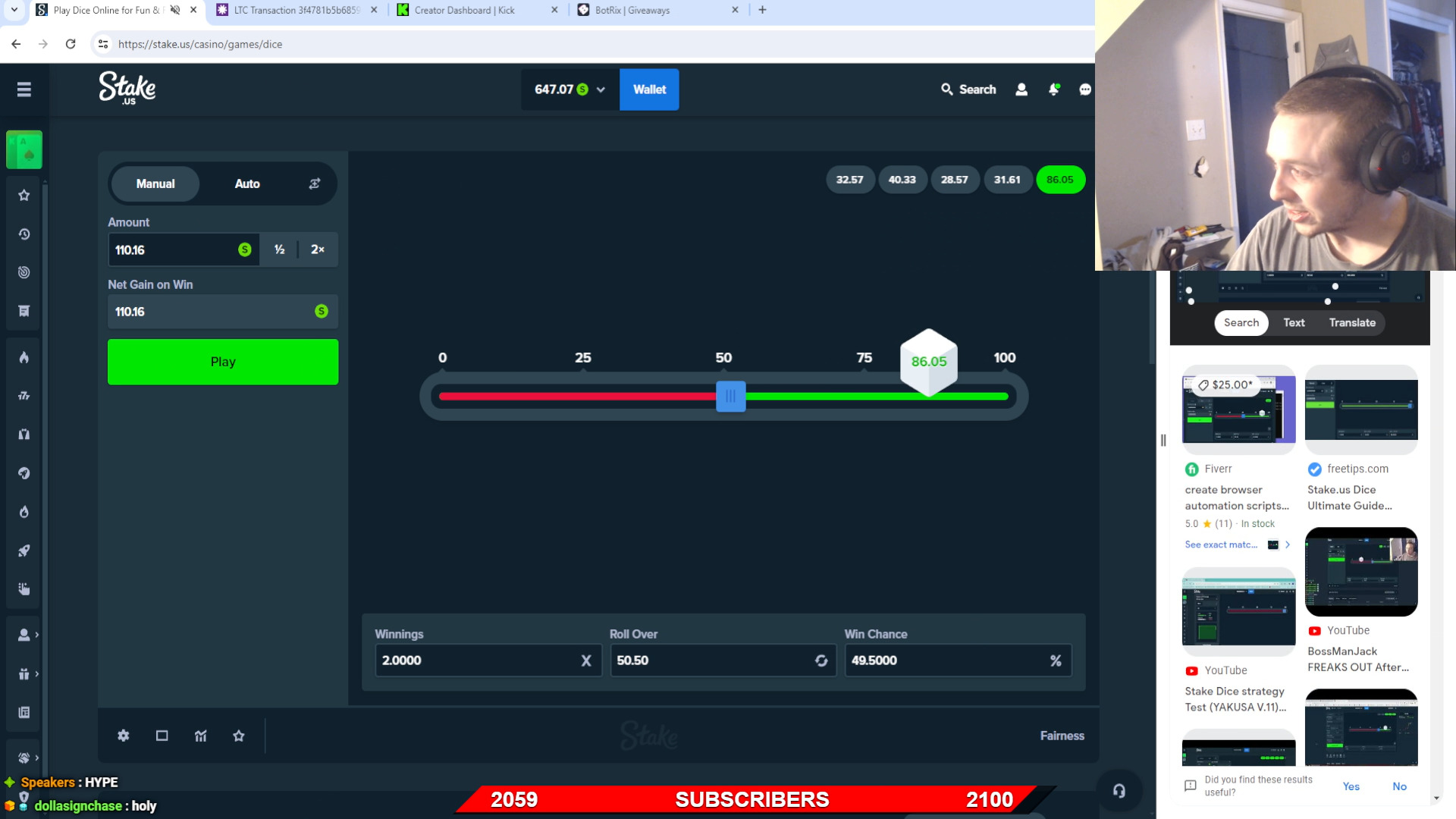Open live stats chart icon
Screen dimensions: 1456x819
200,736
